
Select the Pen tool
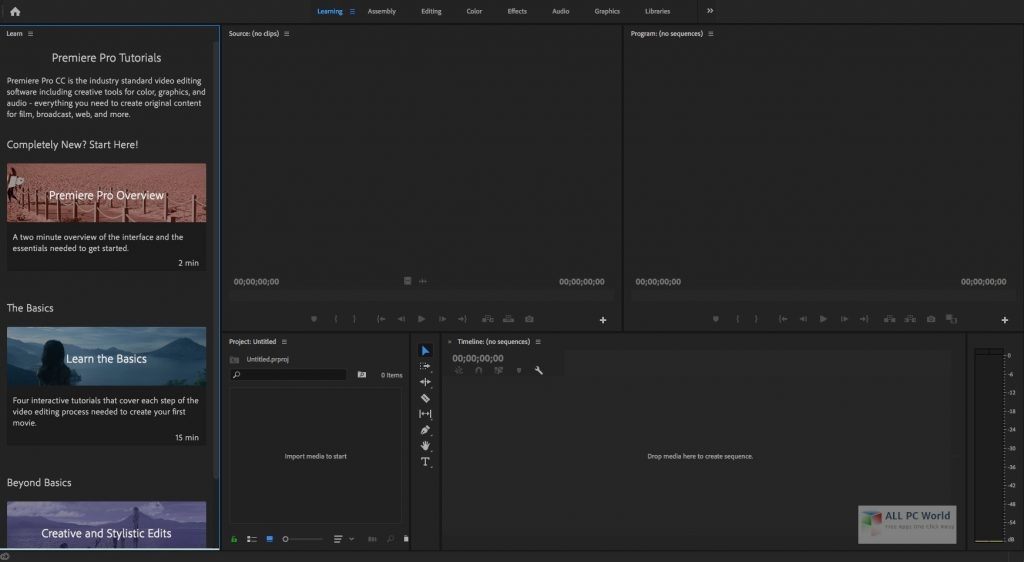pyautogui.click(x=425, y=429)
